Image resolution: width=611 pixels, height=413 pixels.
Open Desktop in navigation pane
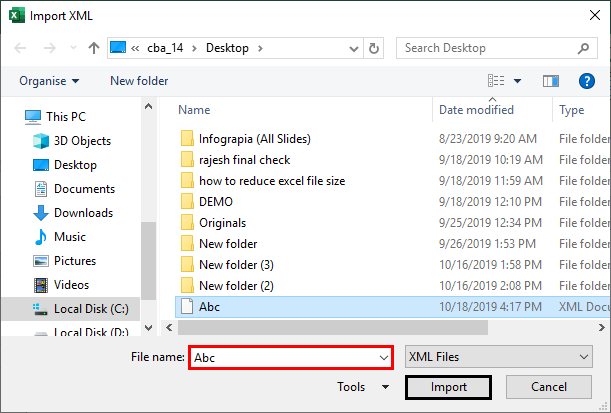coord(75,165)
